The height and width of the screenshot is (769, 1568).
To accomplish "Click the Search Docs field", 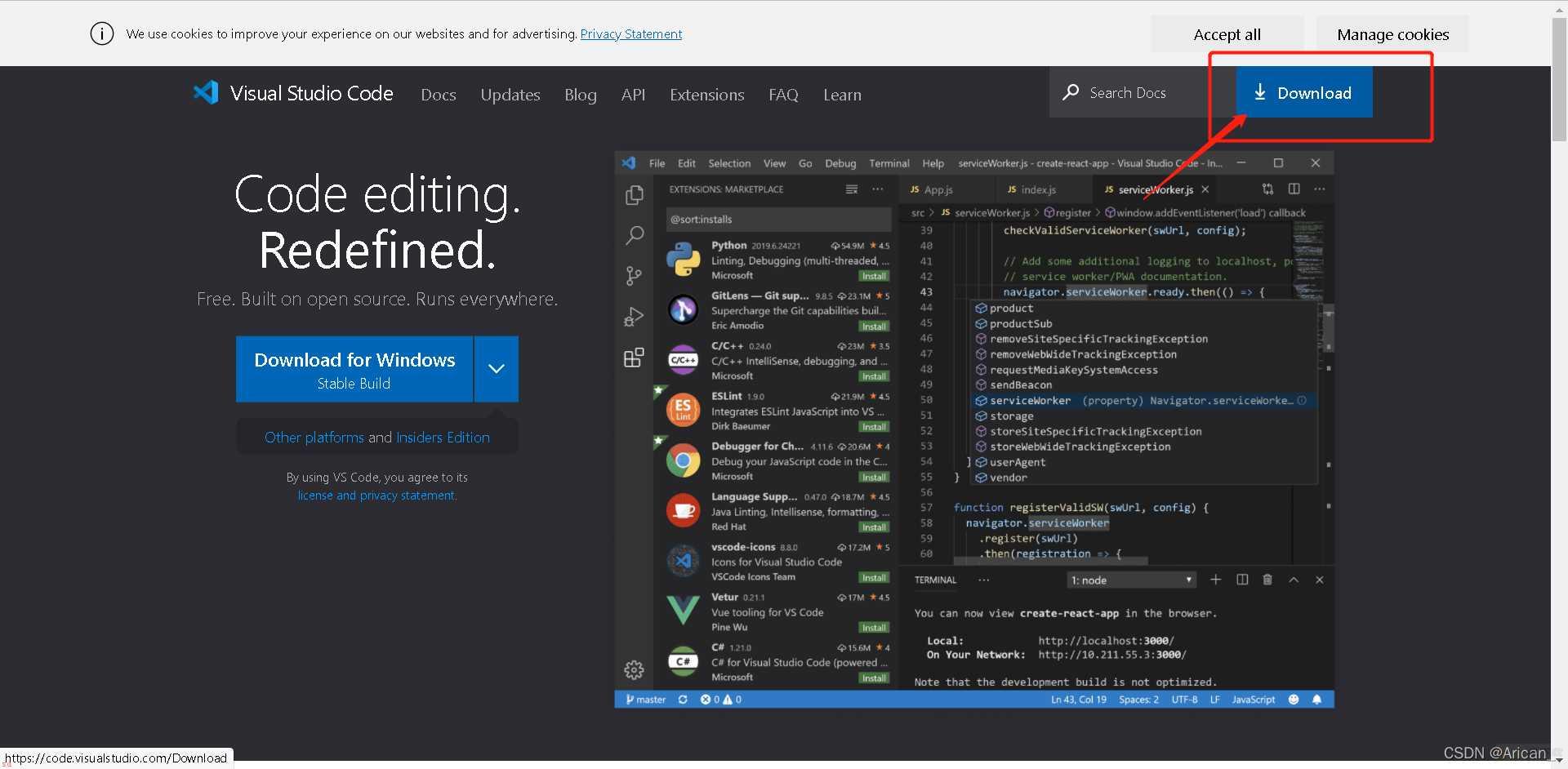I will (x=1142, y=92).
